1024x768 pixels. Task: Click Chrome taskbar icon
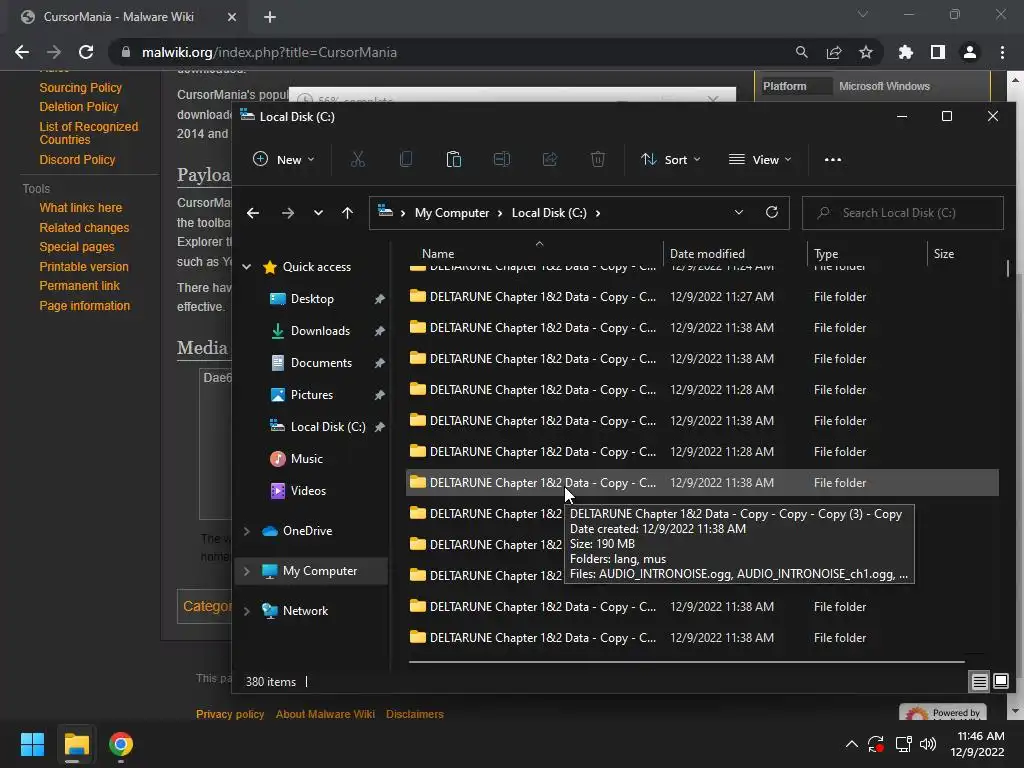point(121,744)
